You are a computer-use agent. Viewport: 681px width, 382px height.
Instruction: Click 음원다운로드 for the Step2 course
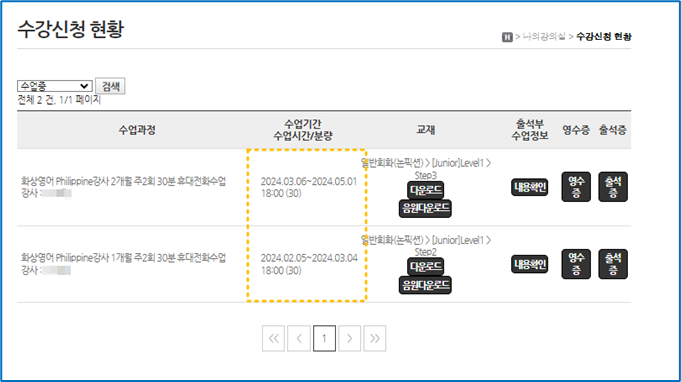tap(425, 285)
